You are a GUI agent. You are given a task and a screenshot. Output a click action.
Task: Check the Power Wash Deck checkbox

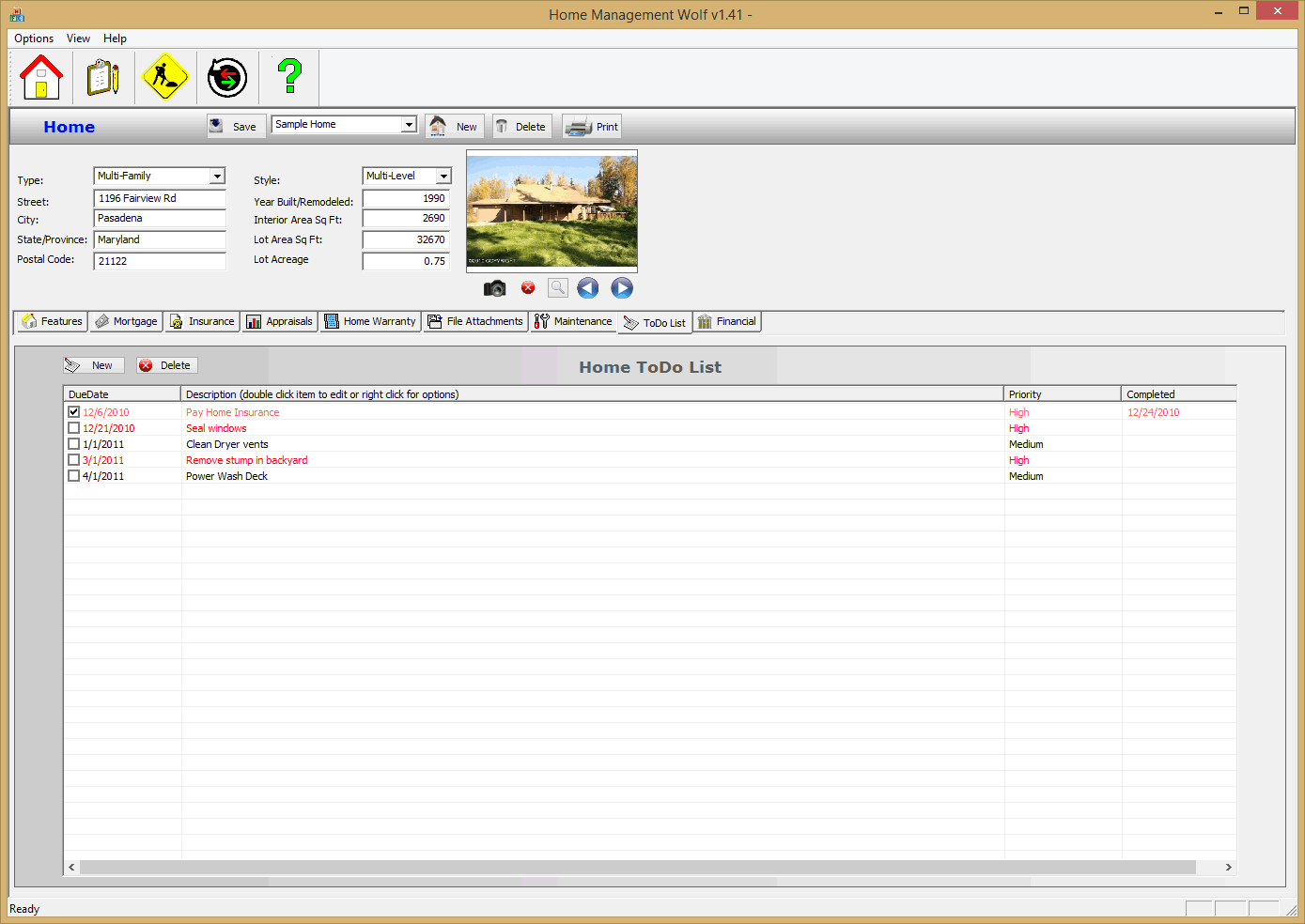tap(73, 475)
